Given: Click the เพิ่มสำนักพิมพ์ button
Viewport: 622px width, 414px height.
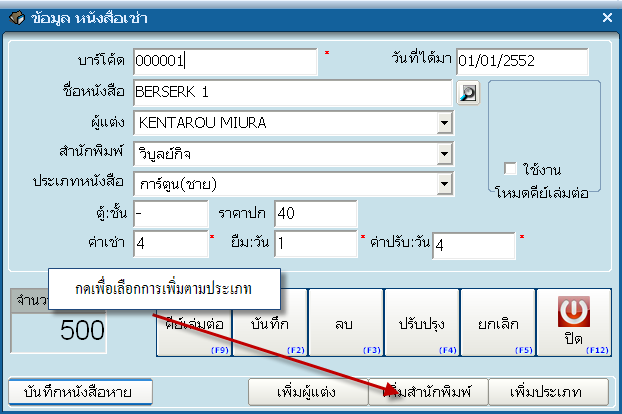Looking at the screenshot, I should (x=428, y=392).
